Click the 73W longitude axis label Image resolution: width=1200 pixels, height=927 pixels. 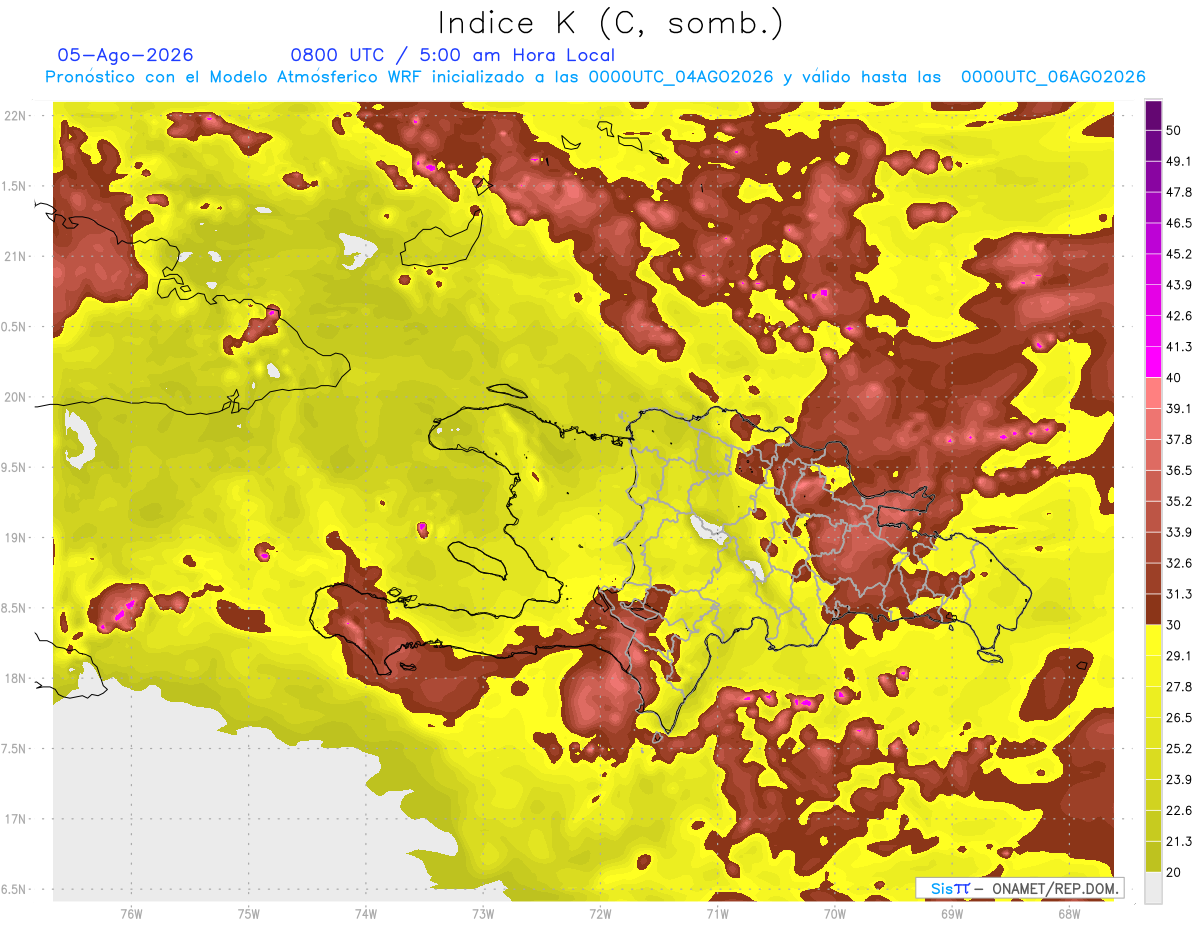pyautogui.click(x=483, y=913)
